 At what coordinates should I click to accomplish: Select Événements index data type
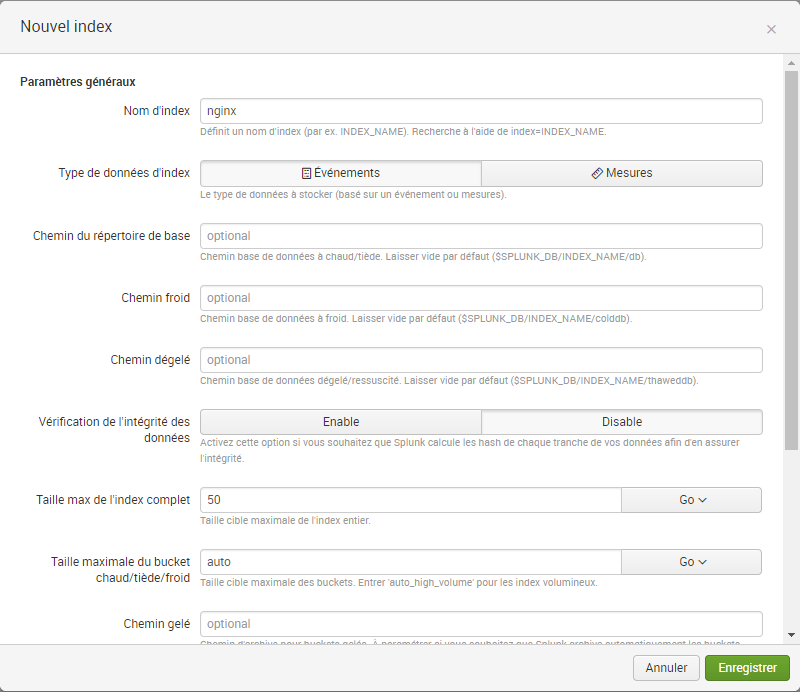(341, 173)
